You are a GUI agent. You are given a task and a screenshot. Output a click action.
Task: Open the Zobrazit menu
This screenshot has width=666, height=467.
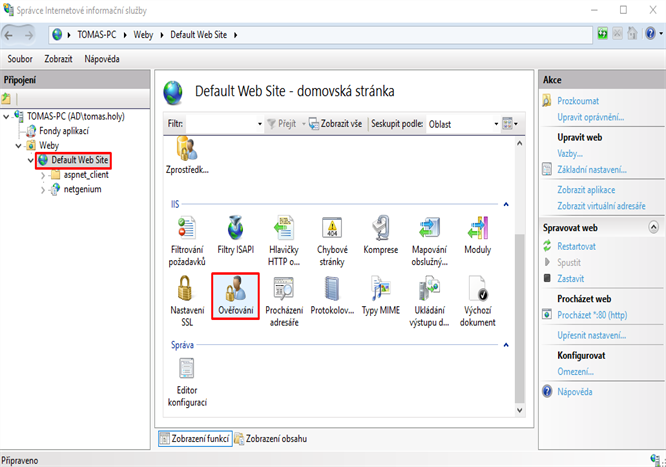point(58,59)
